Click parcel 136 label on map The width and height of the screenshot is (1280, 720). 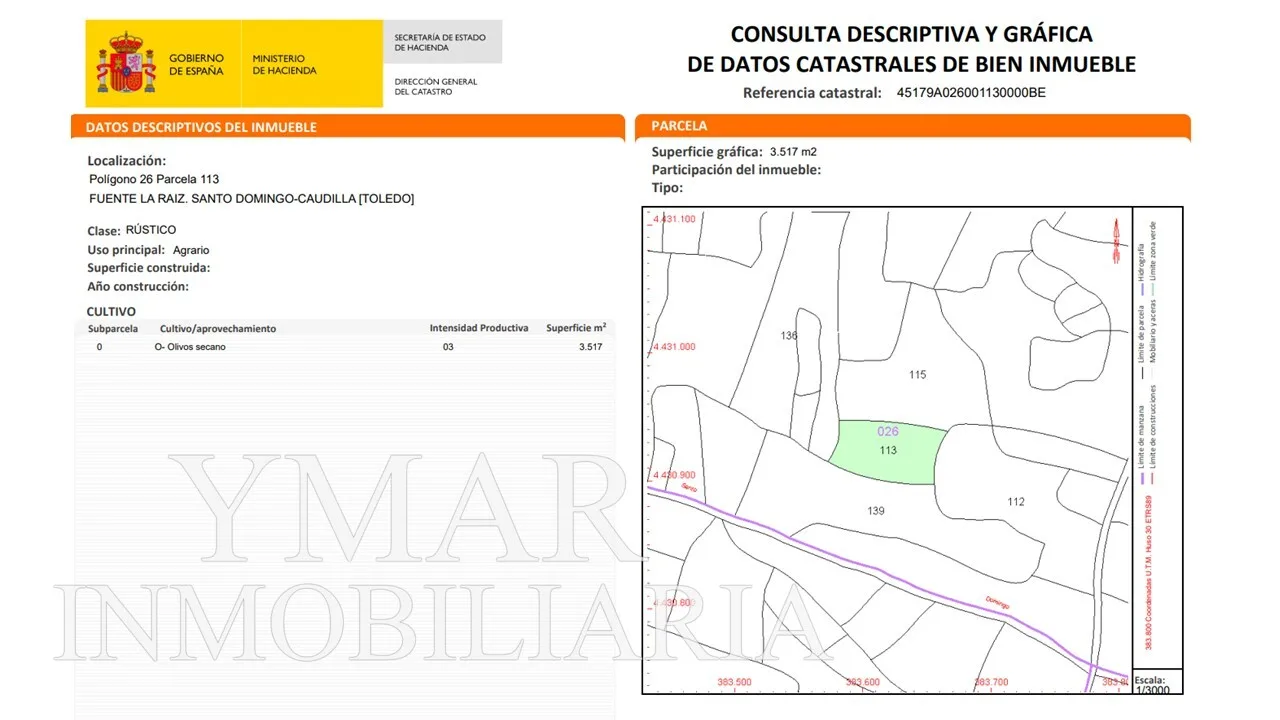click(x=789, y=336)
